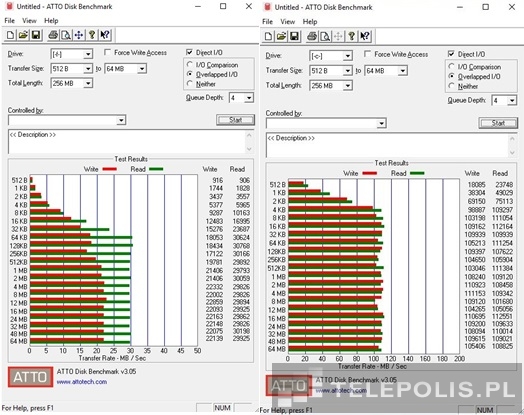Open Queue Depth dropdown in left window
Viewport: 524px width, 415px height.
[249, 98]
